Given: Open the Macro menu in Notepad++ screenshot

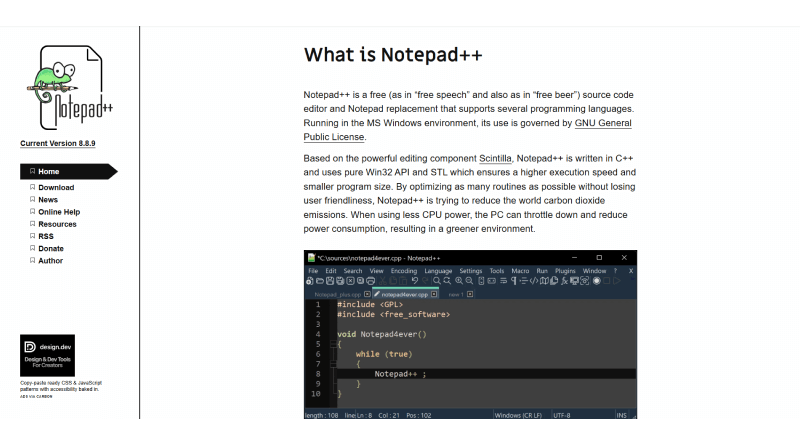Looking at the screenshot, I should [520, 271].
